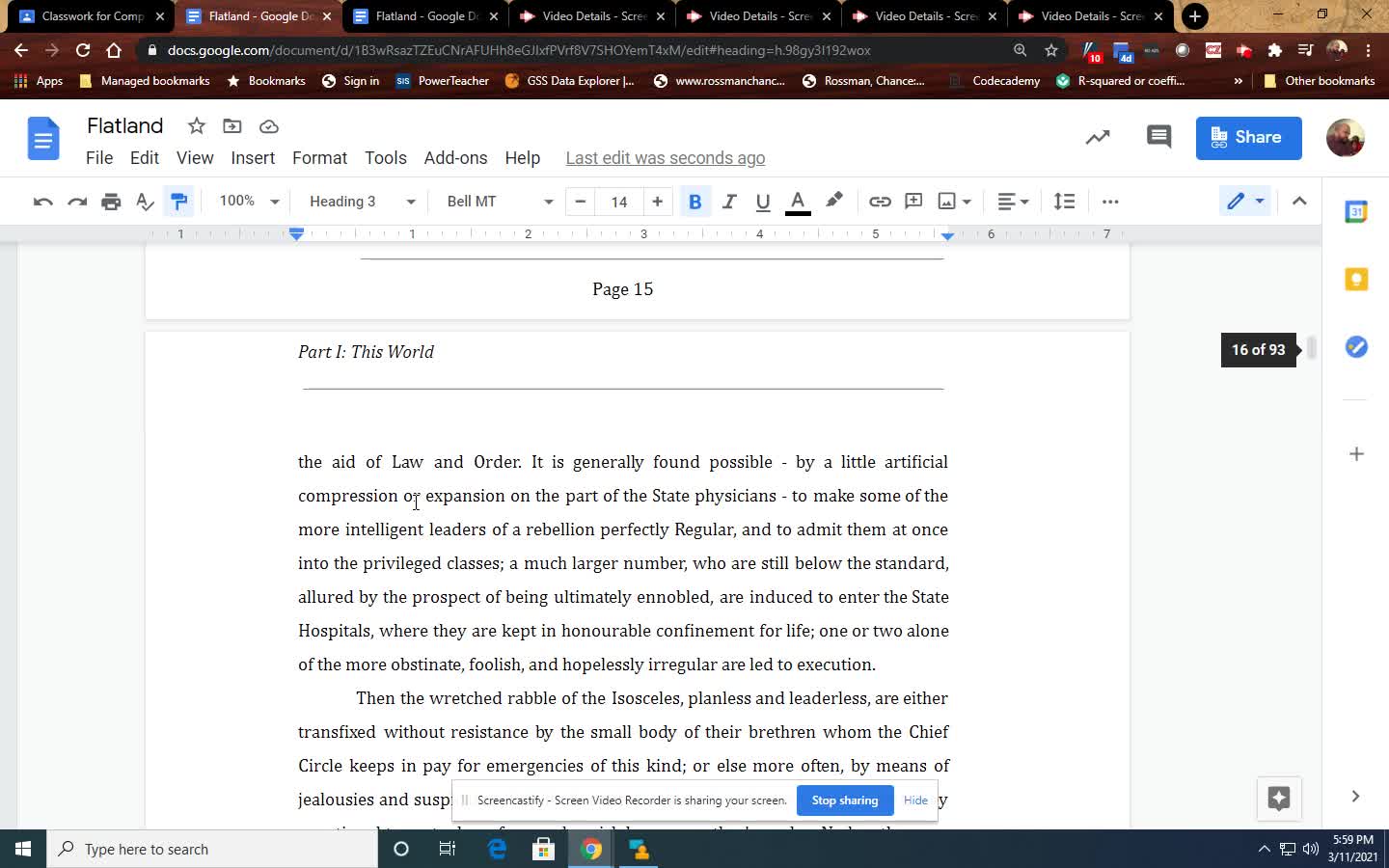Bookmark this page with the address bar star
Viewport: 1389px width, 868px height.
pyautogui.click(x=1051, y=50)
